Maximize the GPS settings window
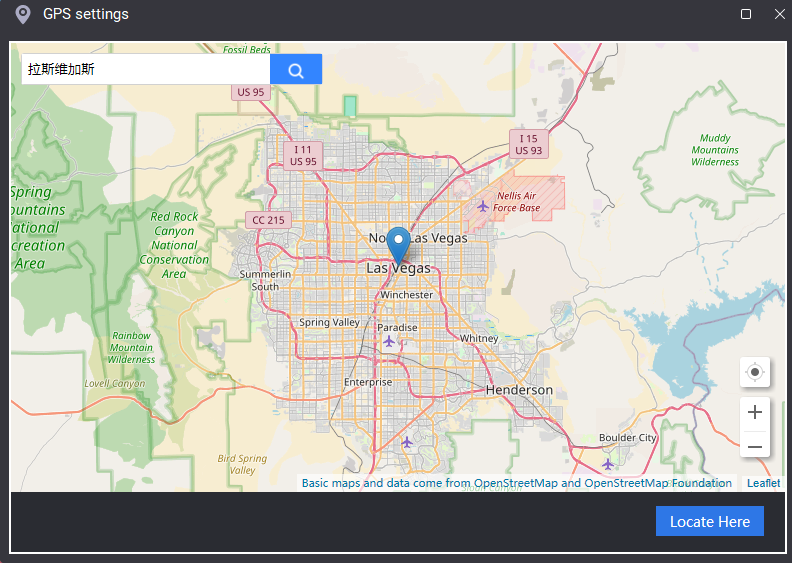Image resolution: width=792 pixels, height=563 pixels. [746, 14]
